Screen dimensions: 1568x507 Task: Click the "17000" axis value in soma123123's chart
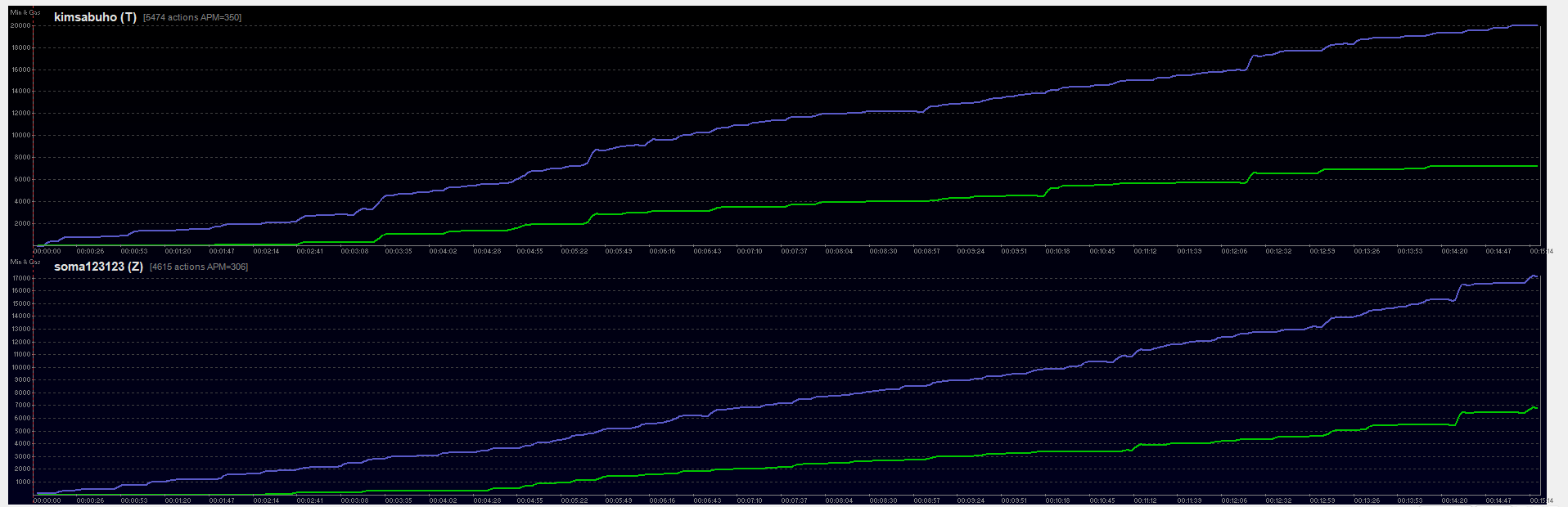20,278
